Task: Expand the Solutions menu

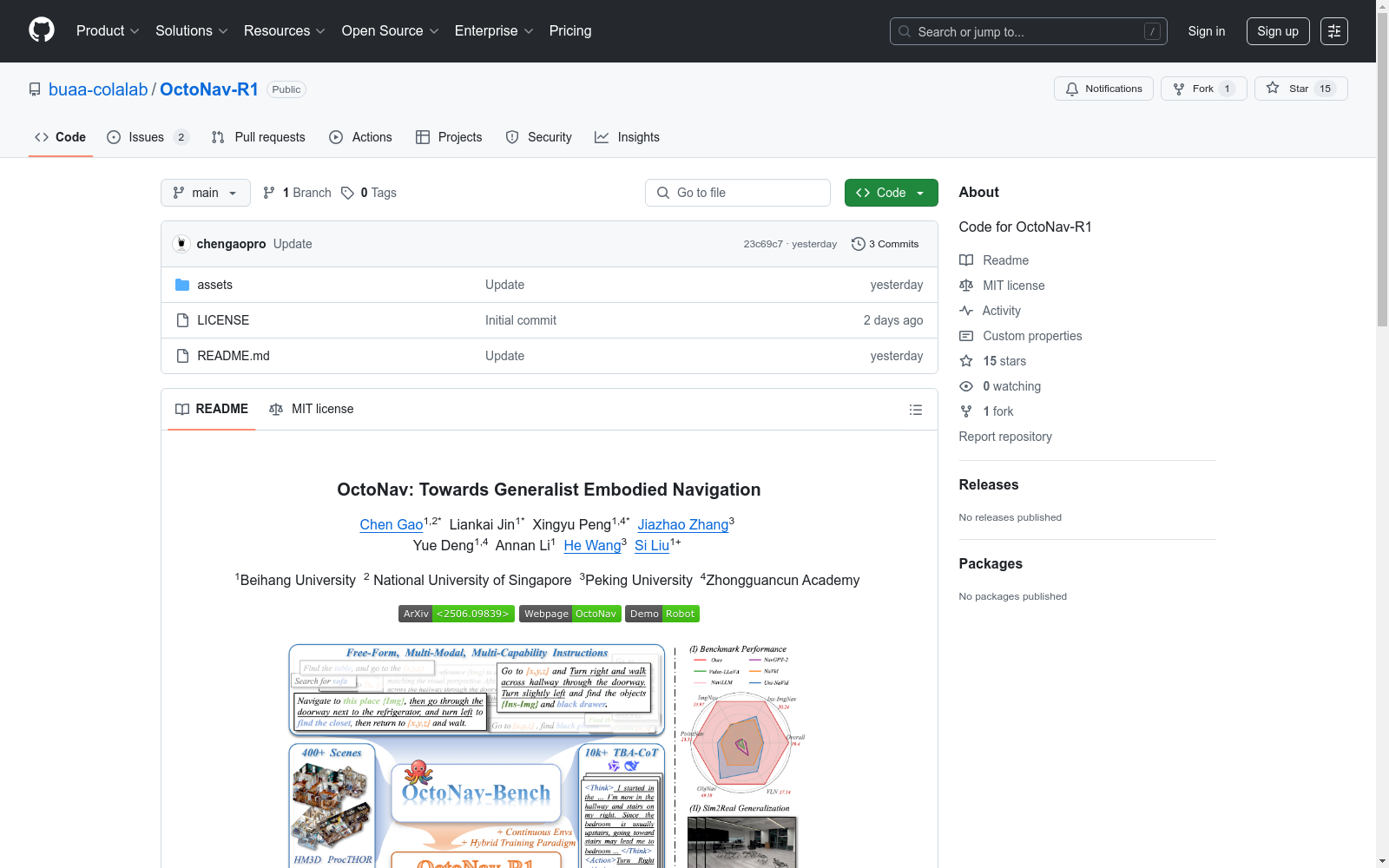Action: 191,30
